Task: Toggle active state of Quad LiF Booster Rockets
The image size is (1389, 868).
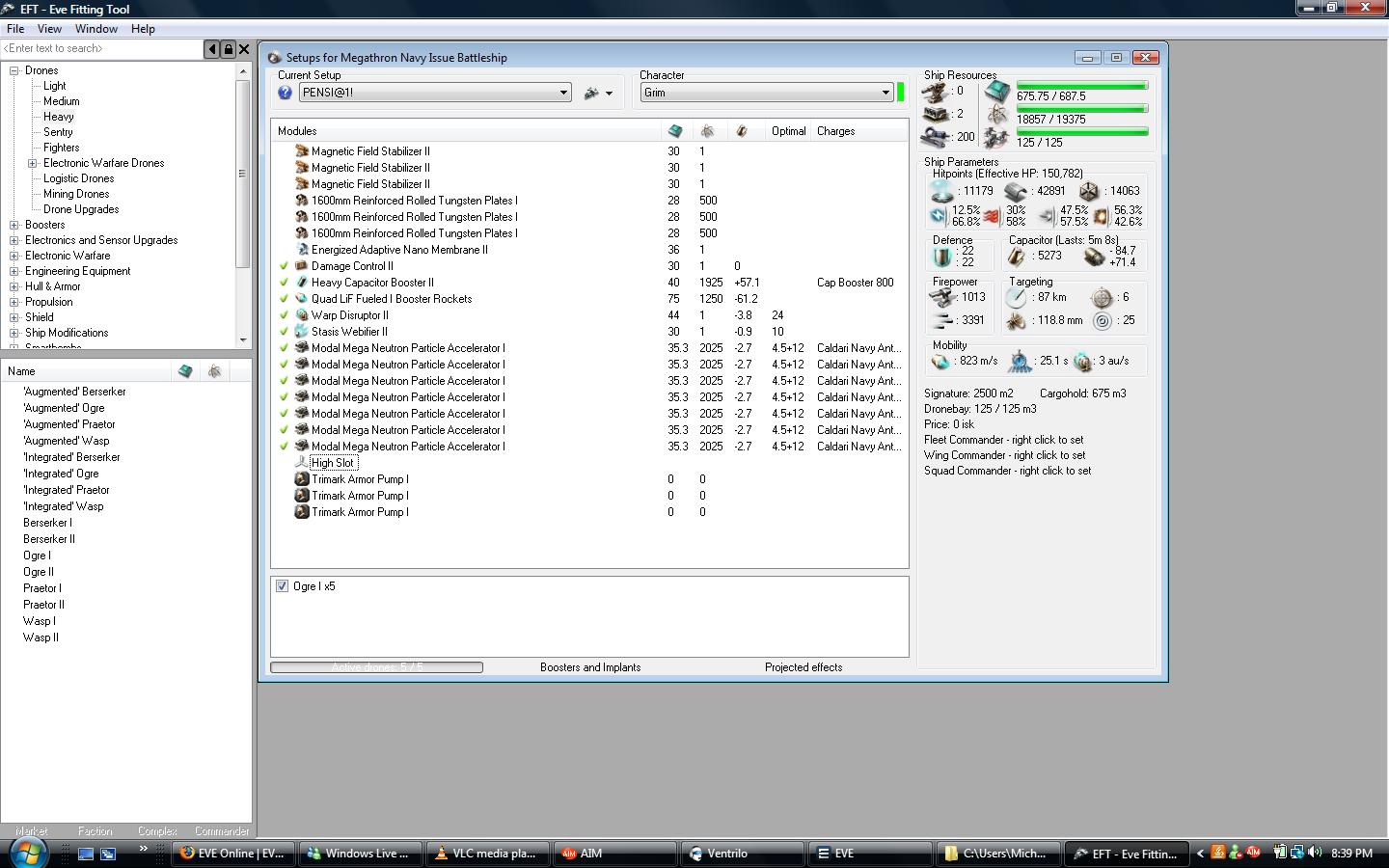Action: (x=284, y=299)
